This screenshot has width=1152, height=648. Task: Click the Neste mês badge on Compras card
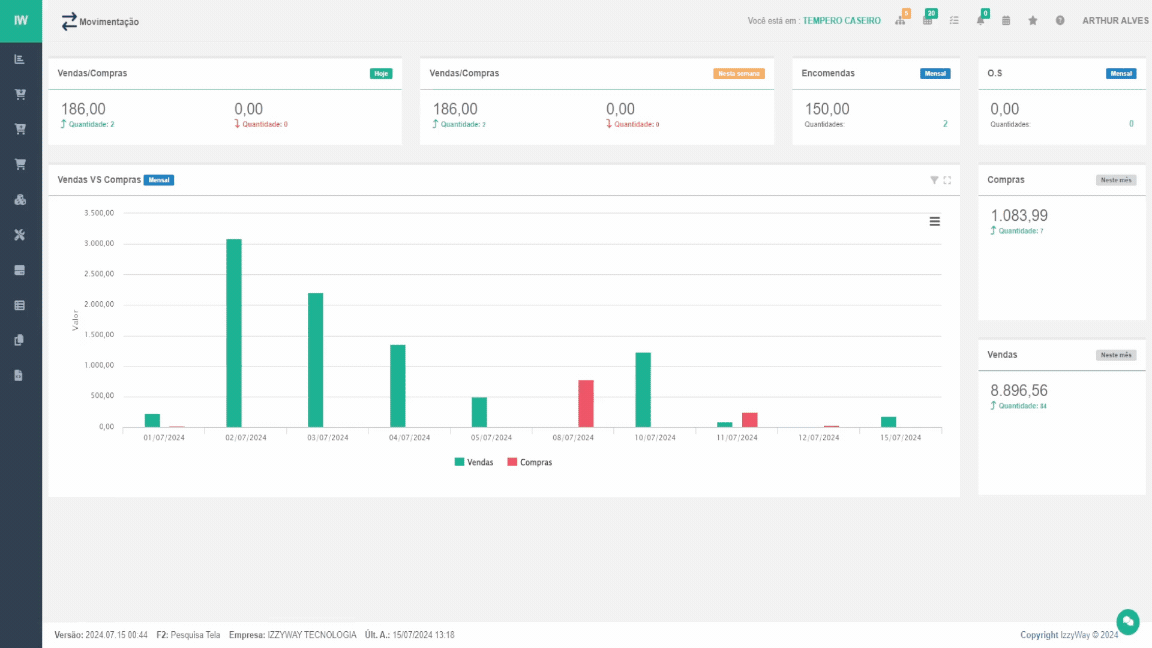pos(1116,180)
